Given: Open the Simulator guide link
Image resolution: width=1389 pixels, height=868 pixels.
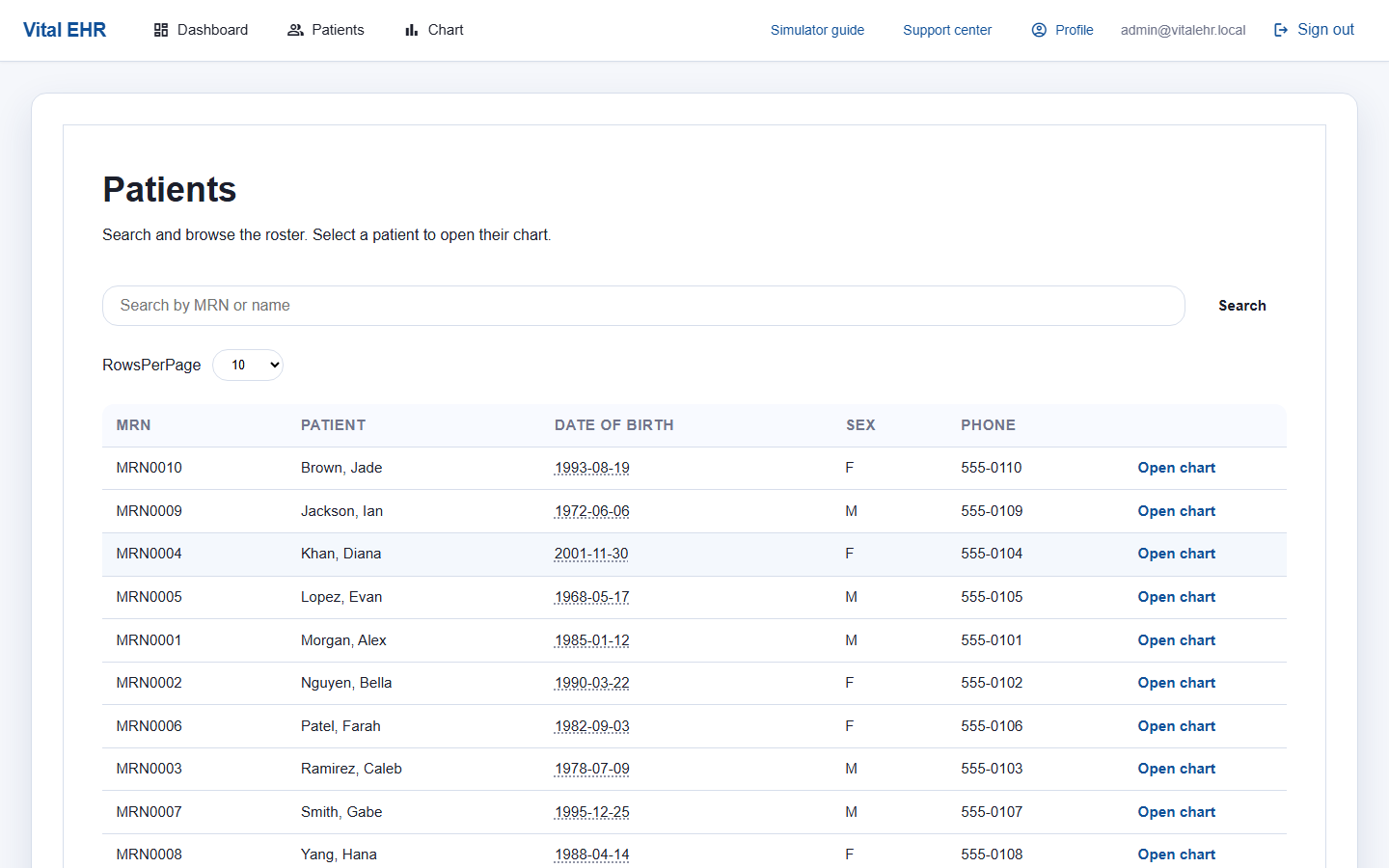Looking at the screenshot, I should (x=817, y=30).
